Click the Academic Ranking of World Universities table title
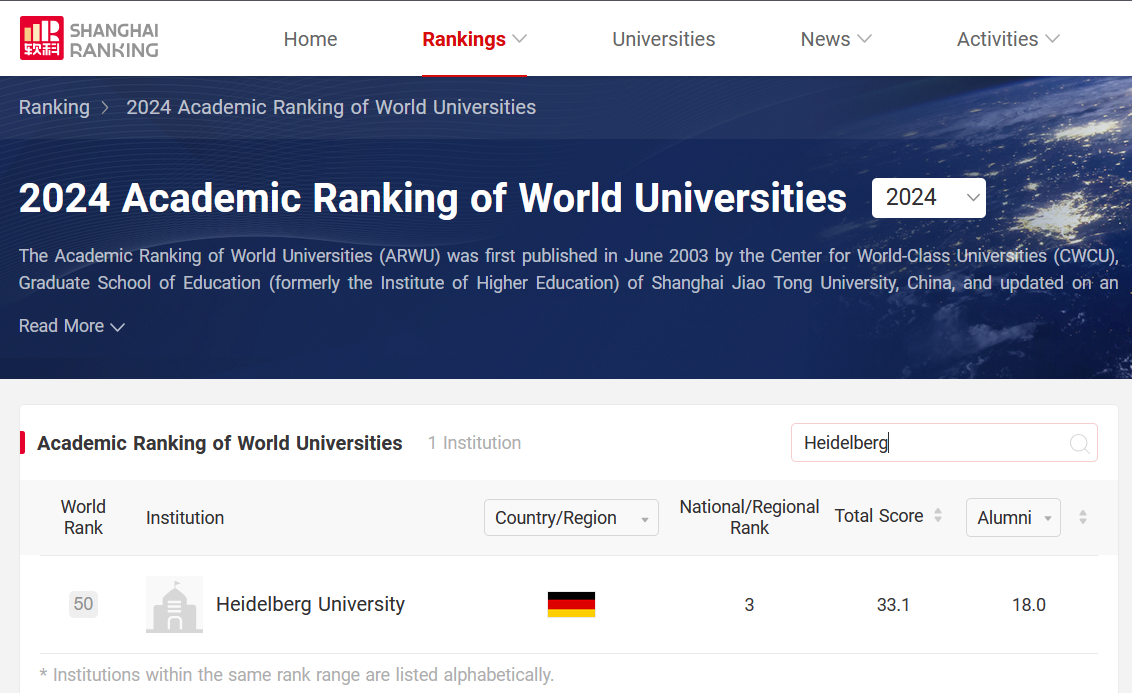This screenshot has width=1132, height=693. [x=219, y=443]
